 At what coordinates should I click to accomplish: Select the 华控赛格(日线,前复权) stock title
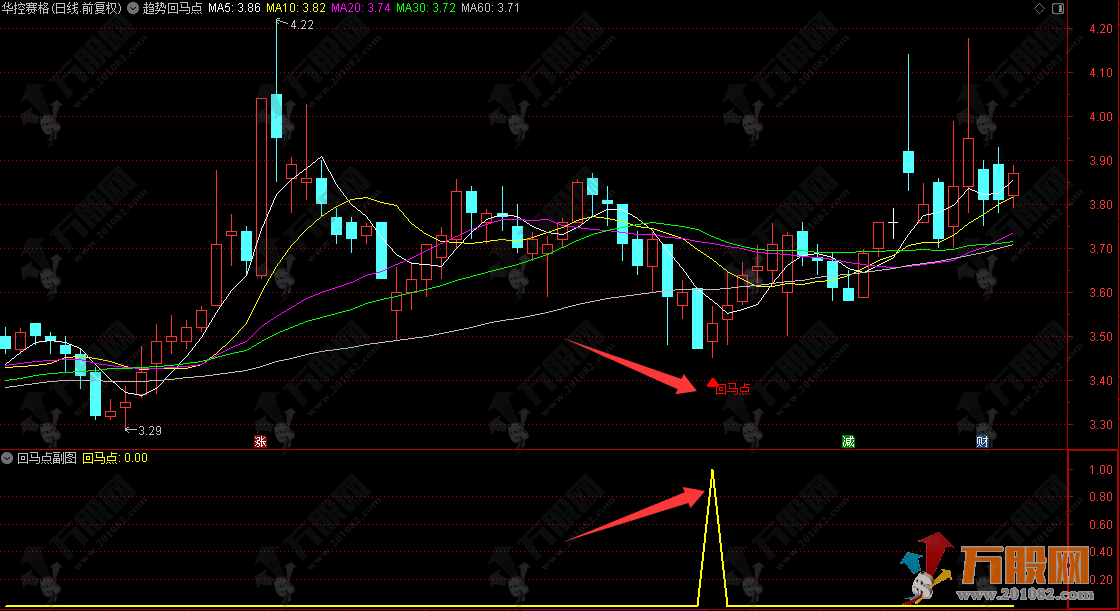click(62, 9)
